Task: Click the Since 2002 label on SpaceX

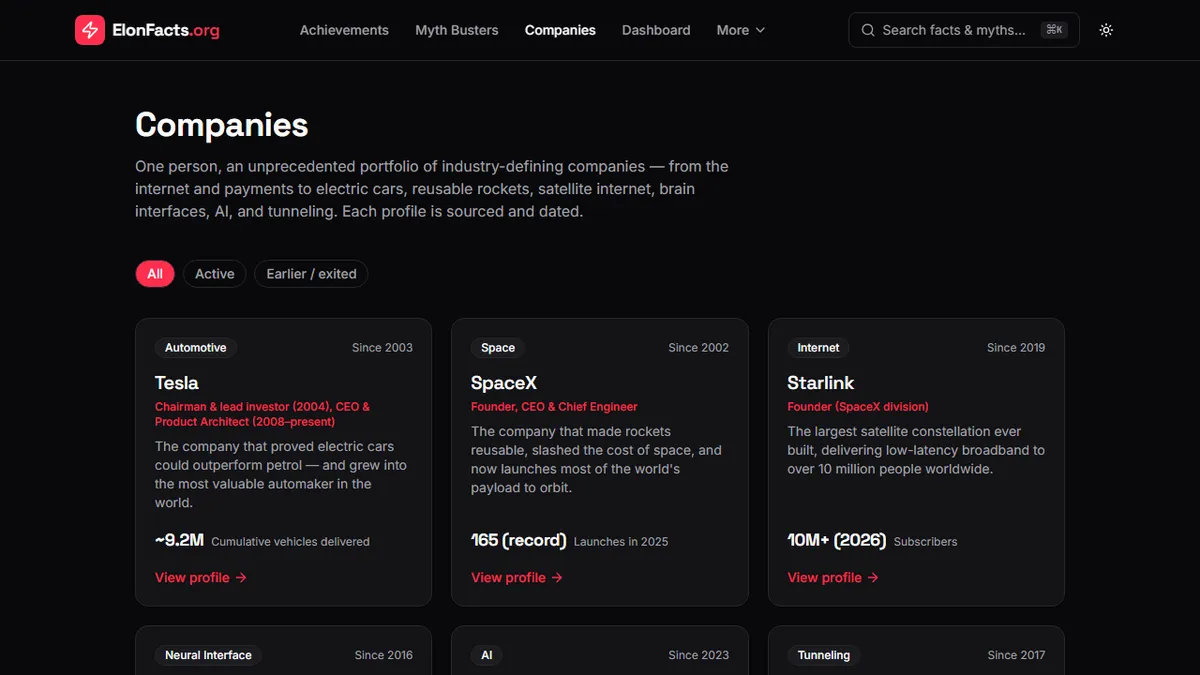Action: tap(698, 348)
